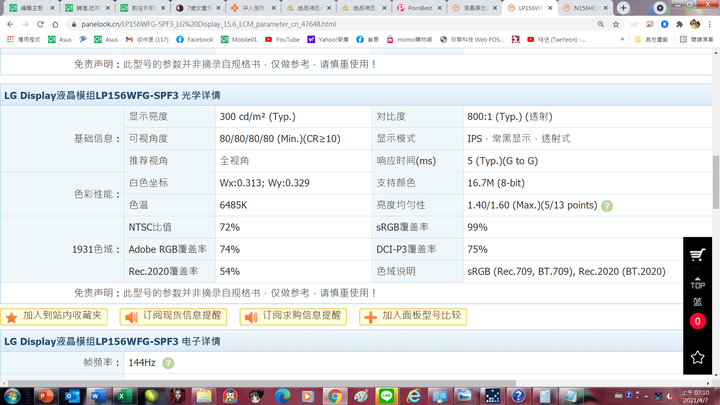Switch to the 华人游处 tab
Viewport: 720px width, 405px height.
coord(253,8)
